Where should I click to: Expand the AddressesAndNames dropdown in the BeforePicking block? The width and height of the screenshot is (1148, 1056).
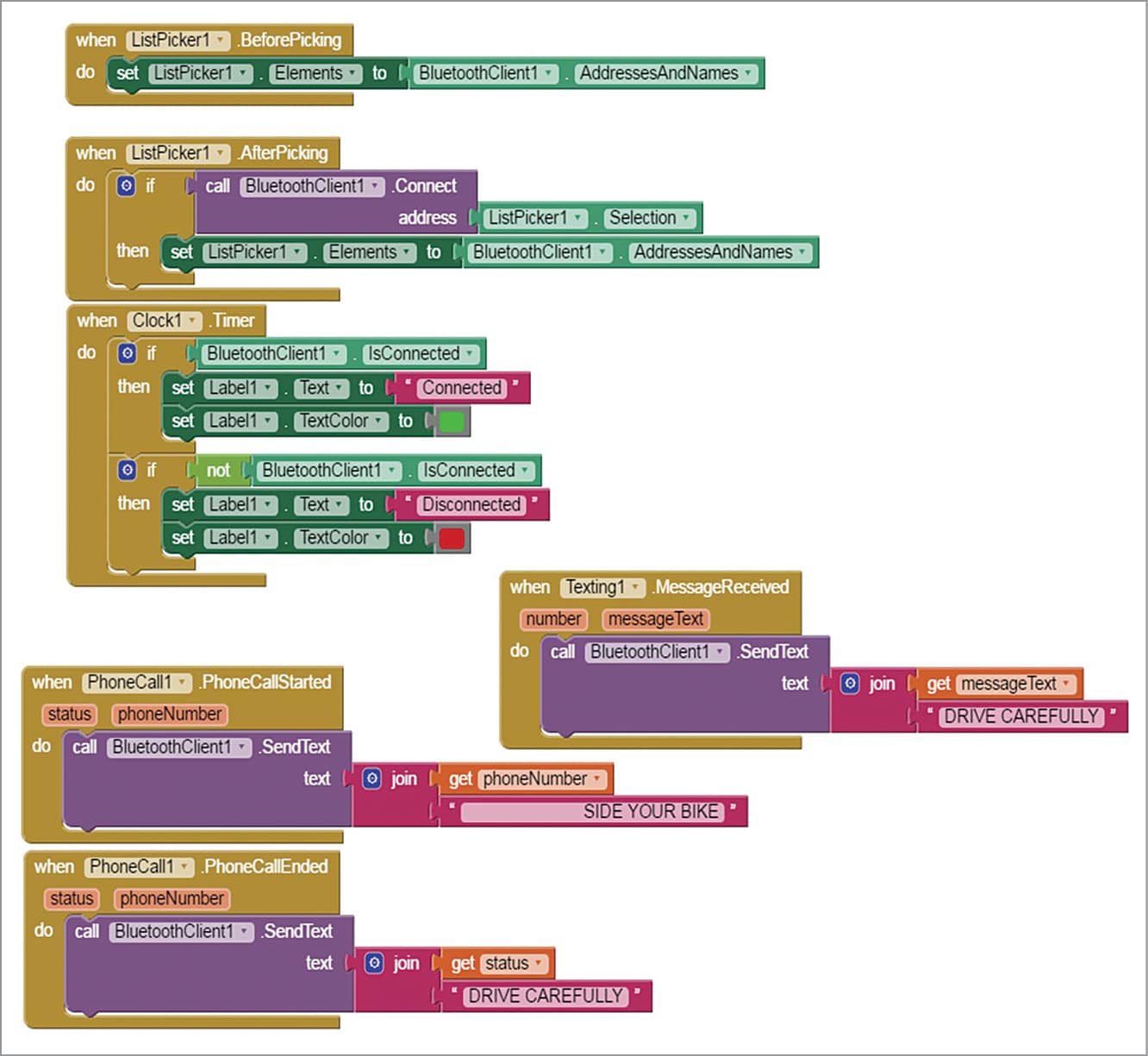pos(747,73)
